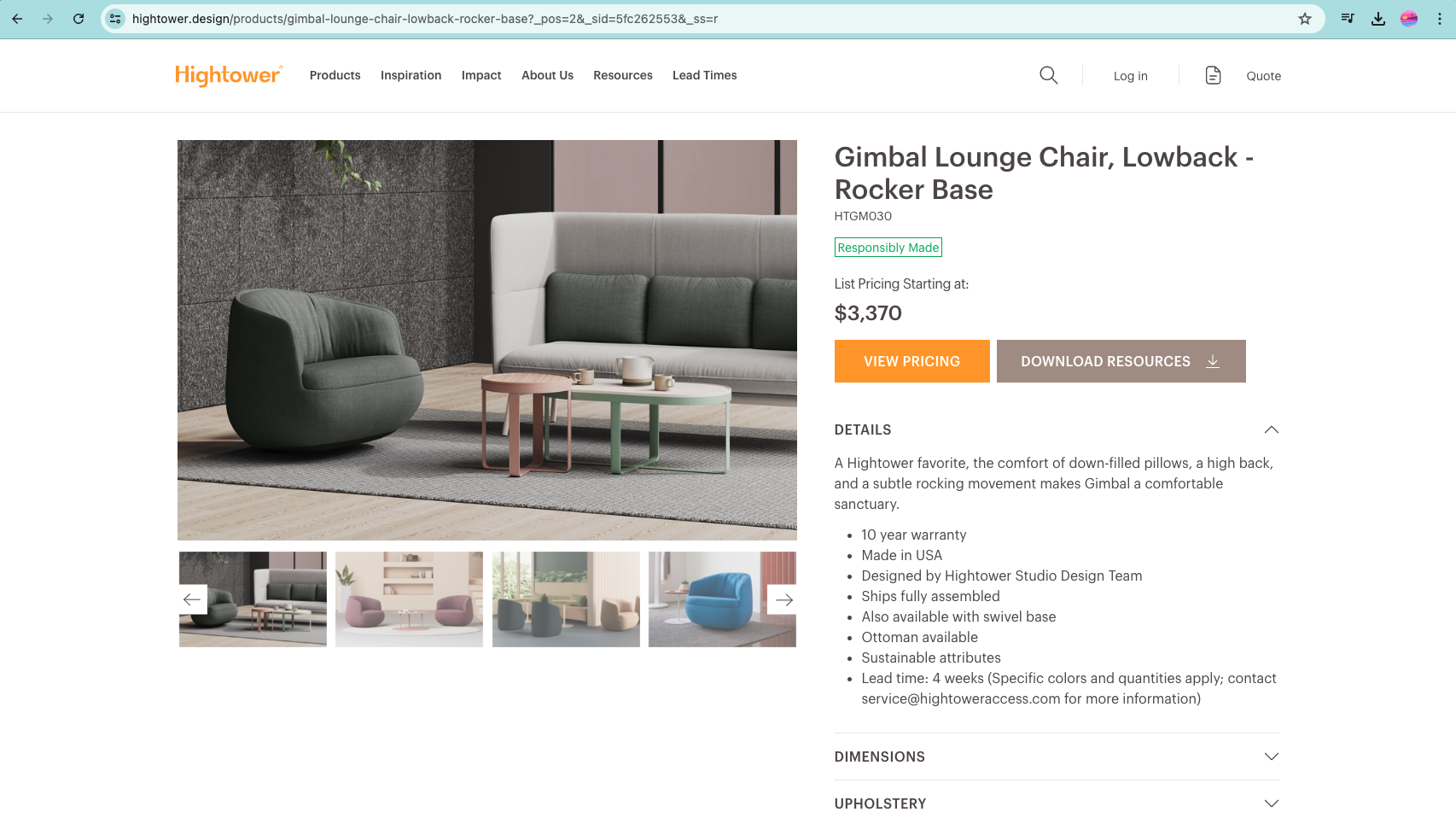Show next gallery thumbnails with right arrow
This screenshot has width=1456, height=818.
point(784,599)
